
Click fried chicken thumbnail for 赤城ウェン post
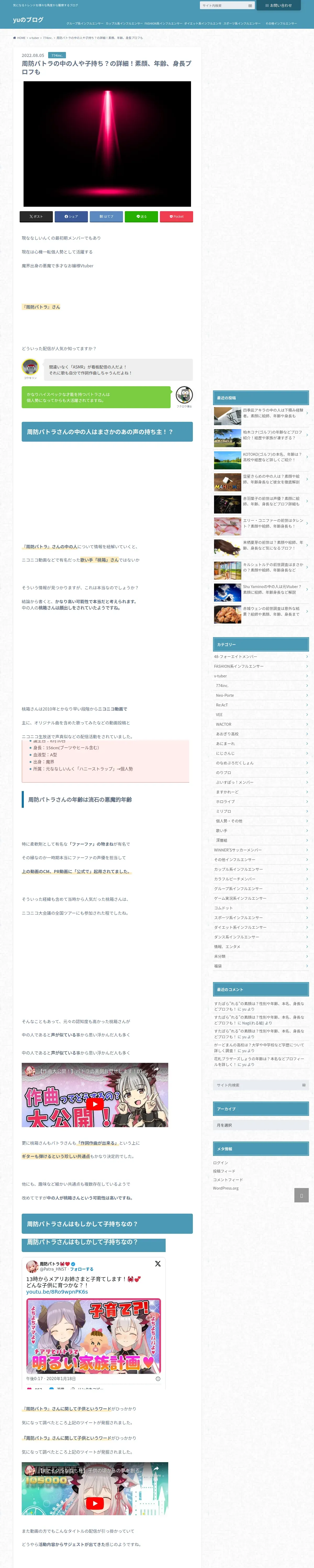(x=227, y=614)
